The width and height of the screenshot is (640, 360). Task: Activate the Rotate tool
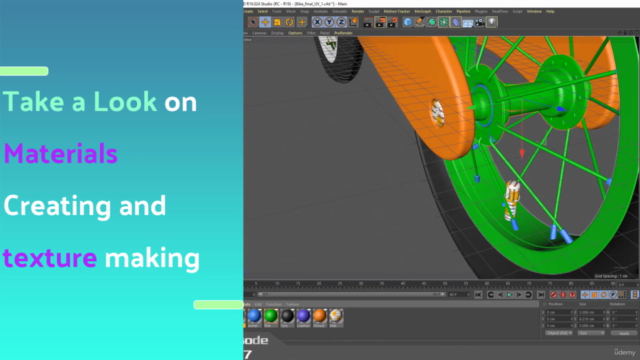[289, 22]
